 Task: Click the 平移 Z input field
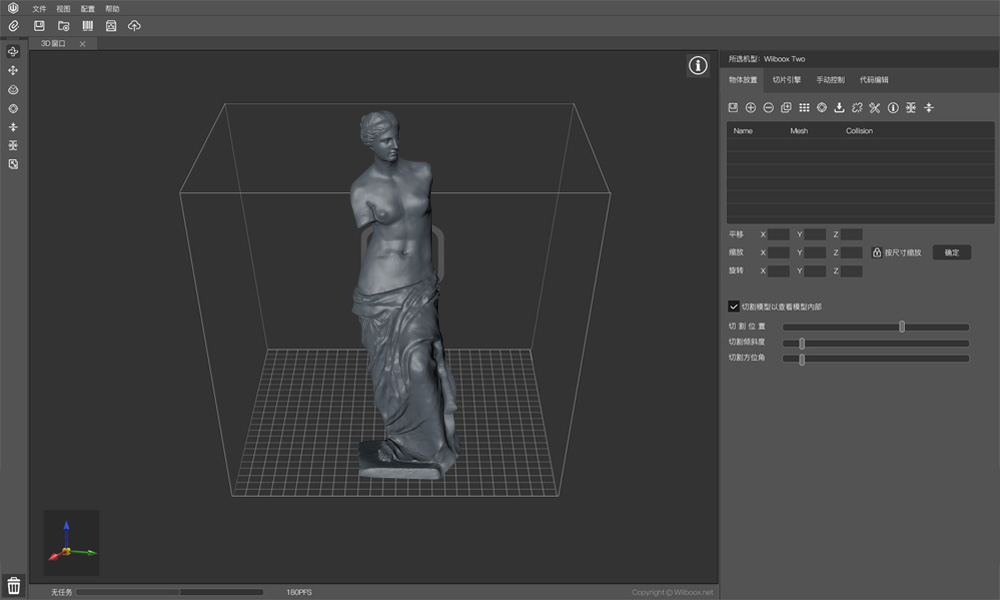click(x=851, y=235)
